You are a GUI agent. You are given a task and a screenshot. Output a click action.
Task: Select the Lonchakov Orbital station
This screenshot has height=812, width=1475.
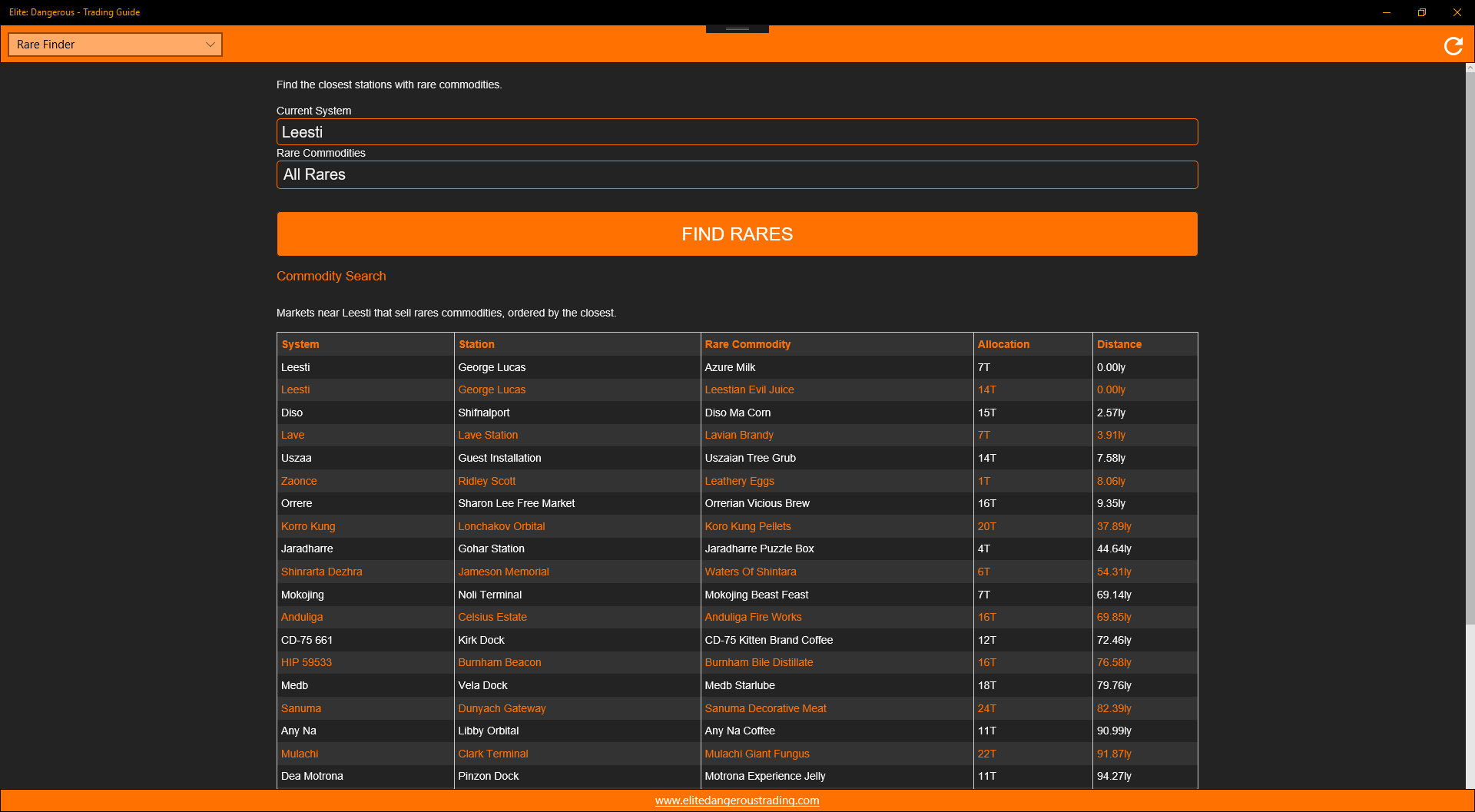(502, 526)
